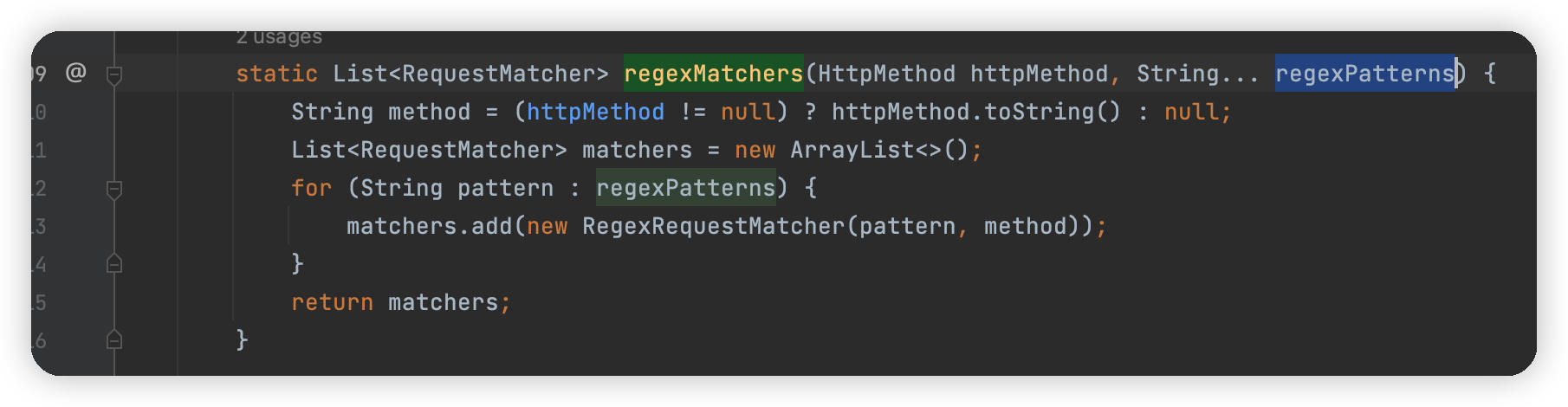Click the @ annotation gutter icon

(76, 72)
